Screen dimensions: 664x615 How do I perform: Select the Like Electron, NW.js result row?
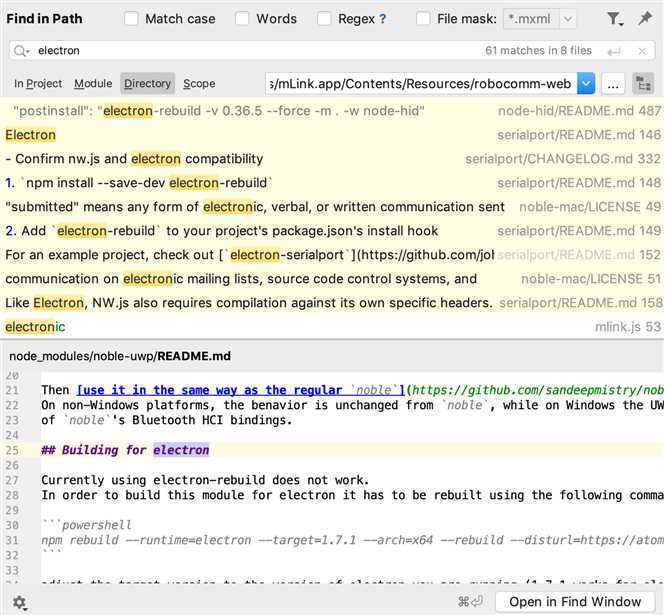coord(332,303)
